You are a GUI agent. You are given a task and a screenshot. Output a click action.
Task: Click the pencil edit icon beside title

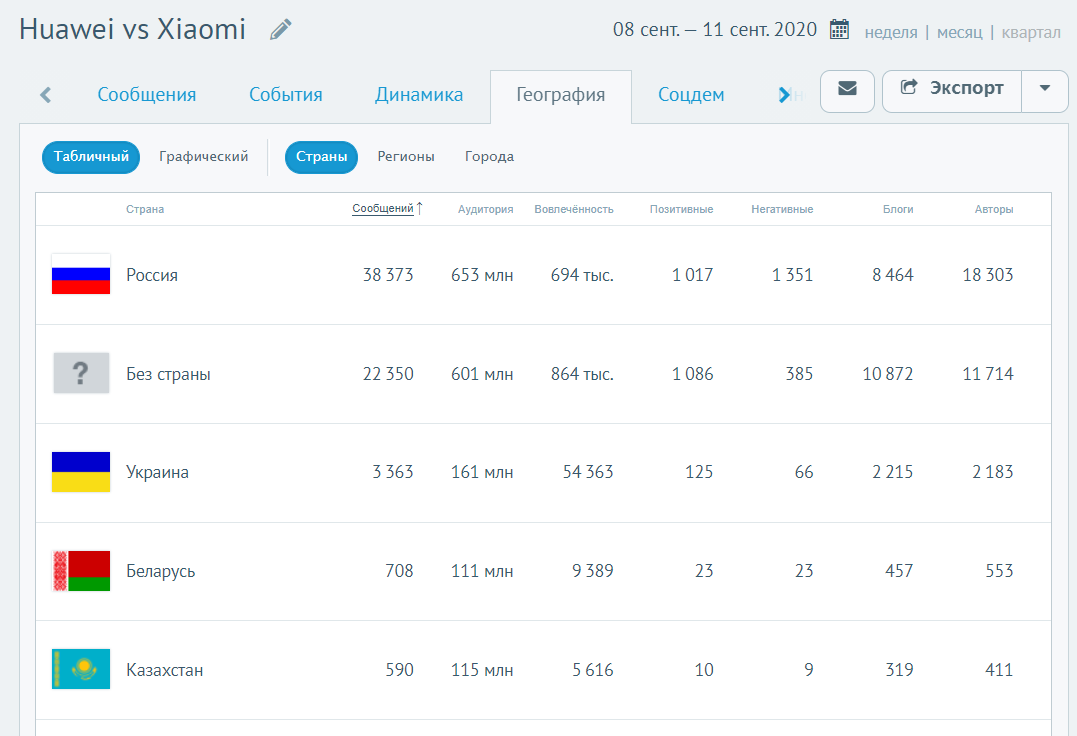(280, 30)
